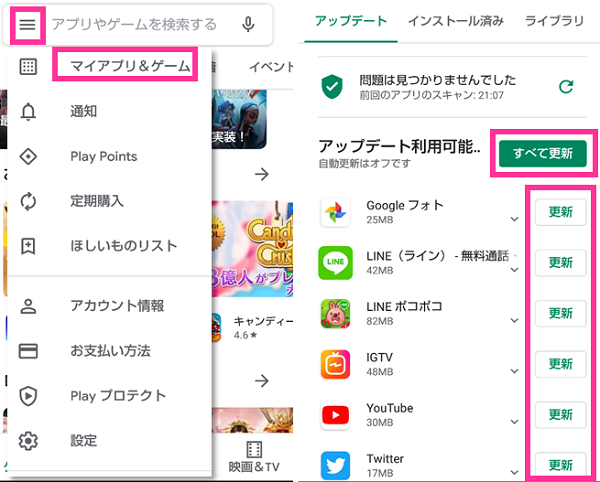Click 更新 button for LINE（ライン）

(561, 263)
